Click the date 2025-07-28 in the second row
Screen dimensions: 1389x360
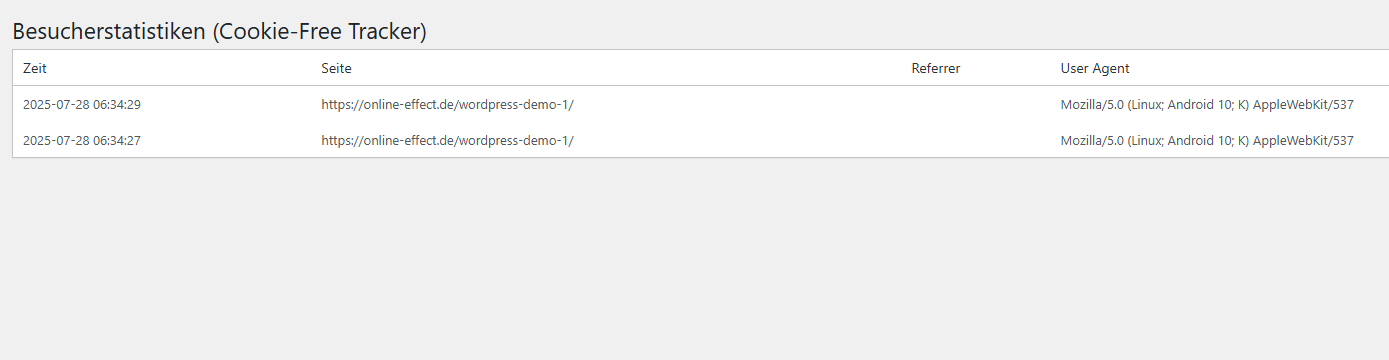point(55,140)
